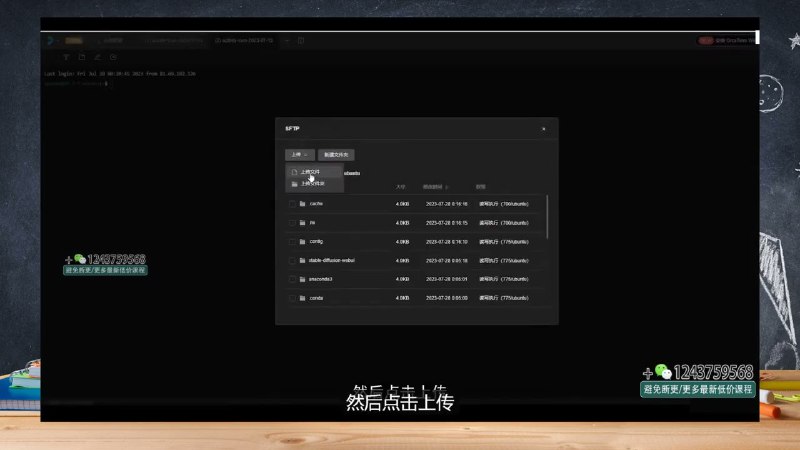
Task: Open the .config folder name
Action: [x=316, y=242]
